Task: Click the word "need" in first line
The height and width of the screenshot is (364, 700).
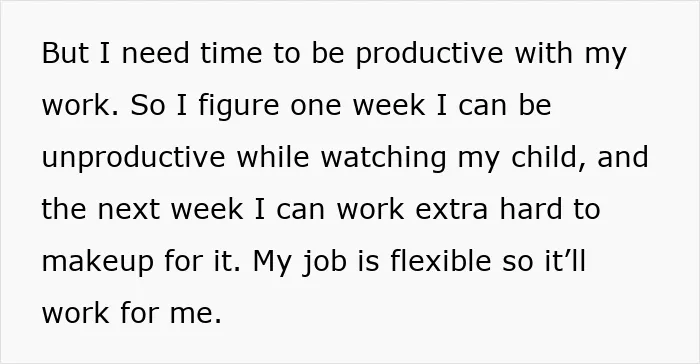Action: [155, 53]
